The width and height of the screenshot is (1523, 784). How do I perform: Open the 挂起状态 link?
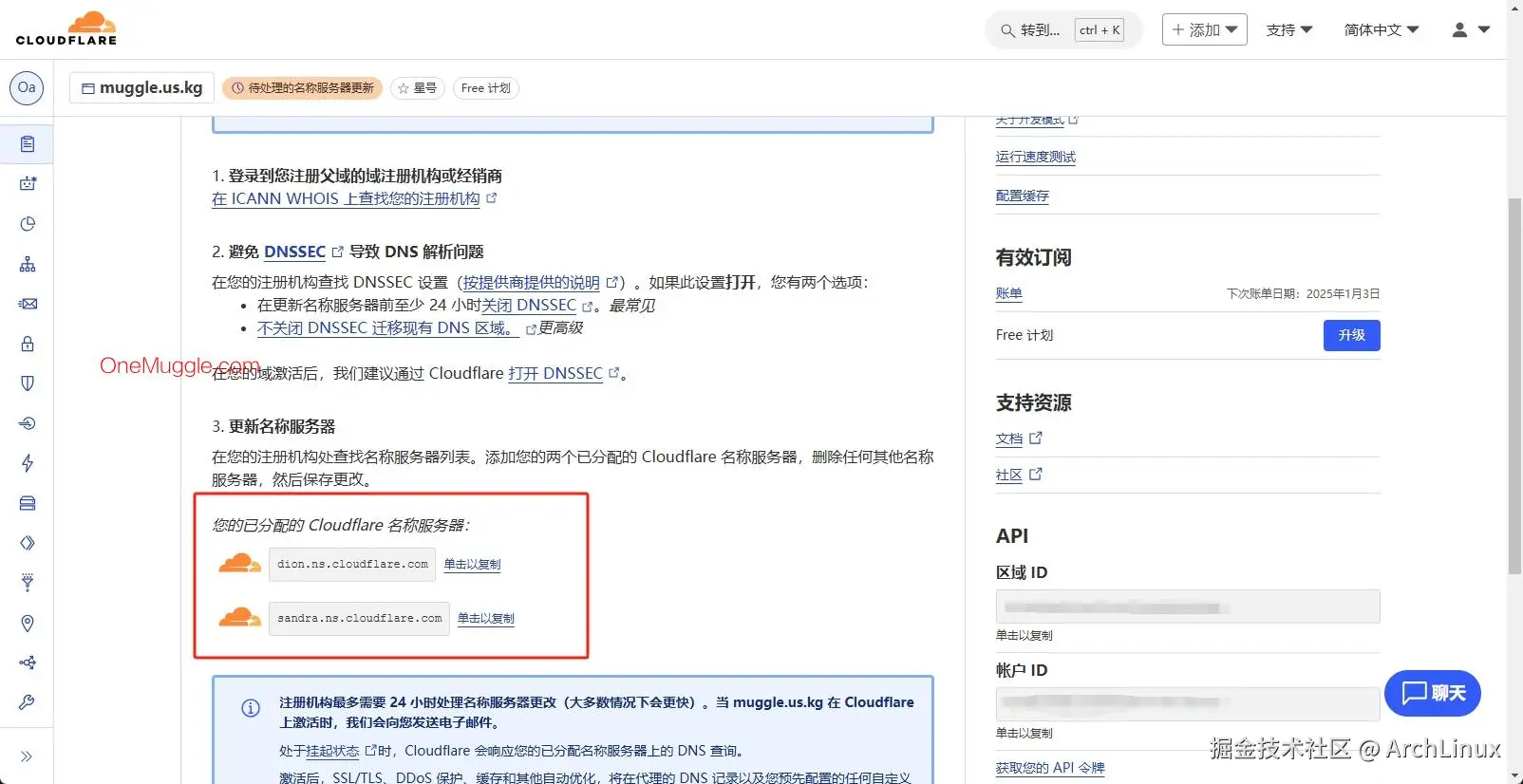[332, 751]
